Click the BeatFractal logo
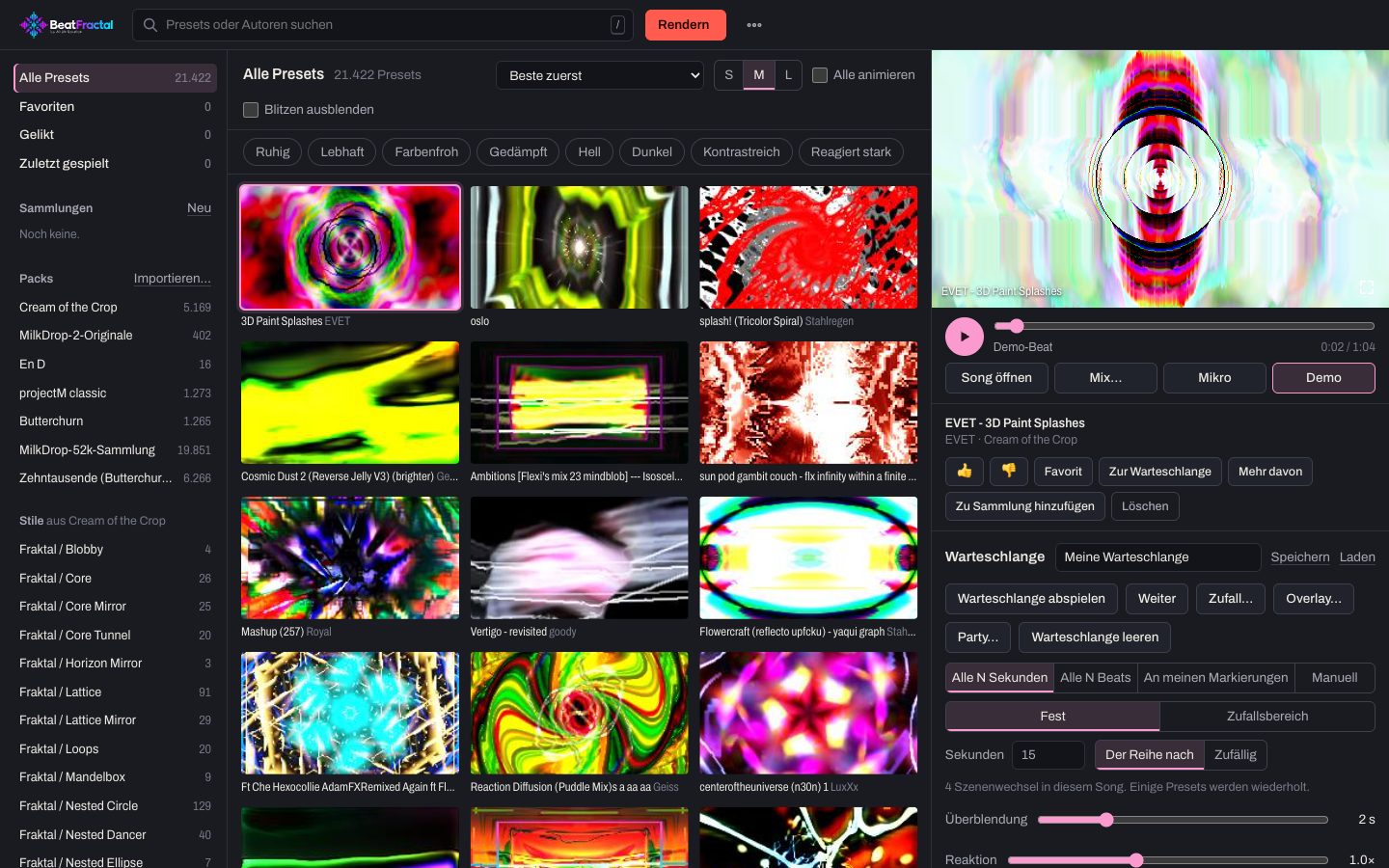1389x868 pixels. pyautogui.click(x=67, y=25)
